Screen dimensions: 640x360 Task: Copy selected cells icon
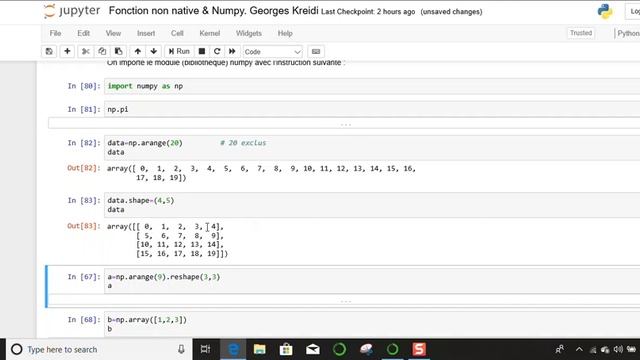[102, 51]
